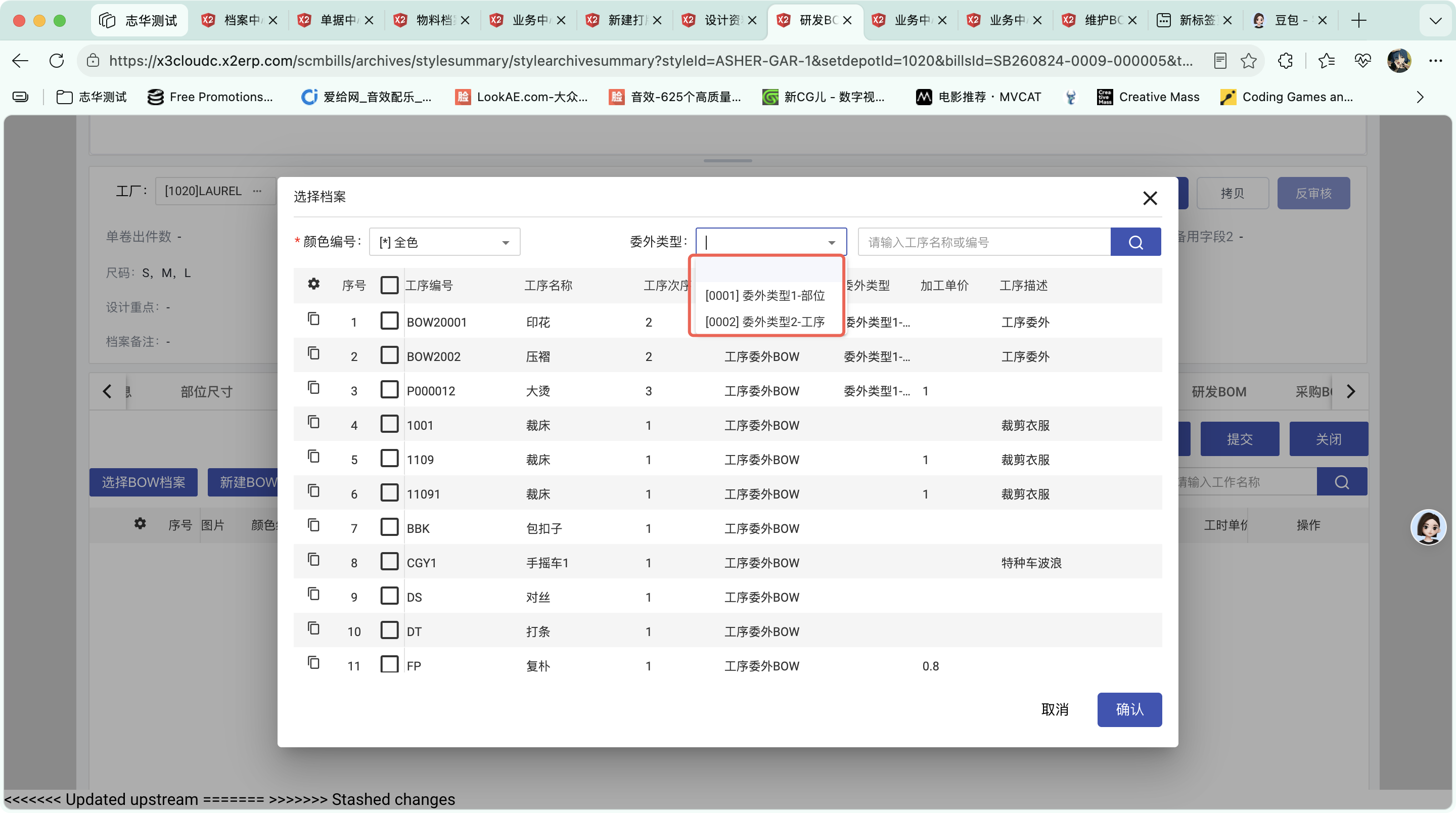Open the reader view icon in address bar
Screen dimensions: 1456x813
tap(1220, 61)
